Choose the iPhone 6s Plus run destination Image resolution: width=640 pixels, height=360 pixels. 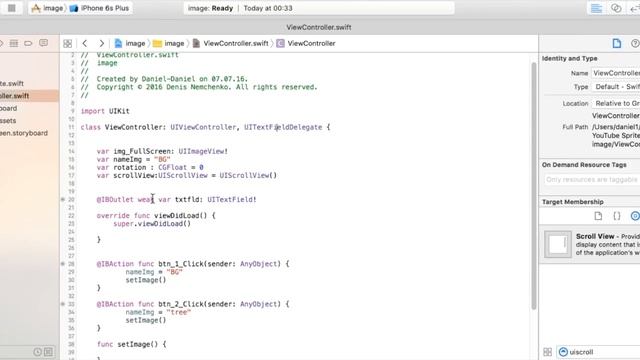pyautogui.click(x=99, y=8)
